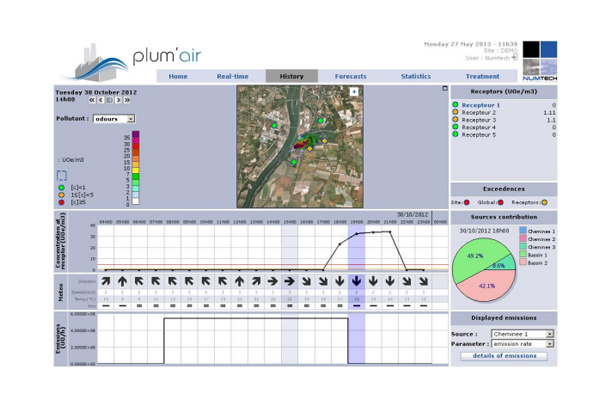
Task: Click the 19h00 highlighted column in concentration chart
Action: tap(355, 247)
